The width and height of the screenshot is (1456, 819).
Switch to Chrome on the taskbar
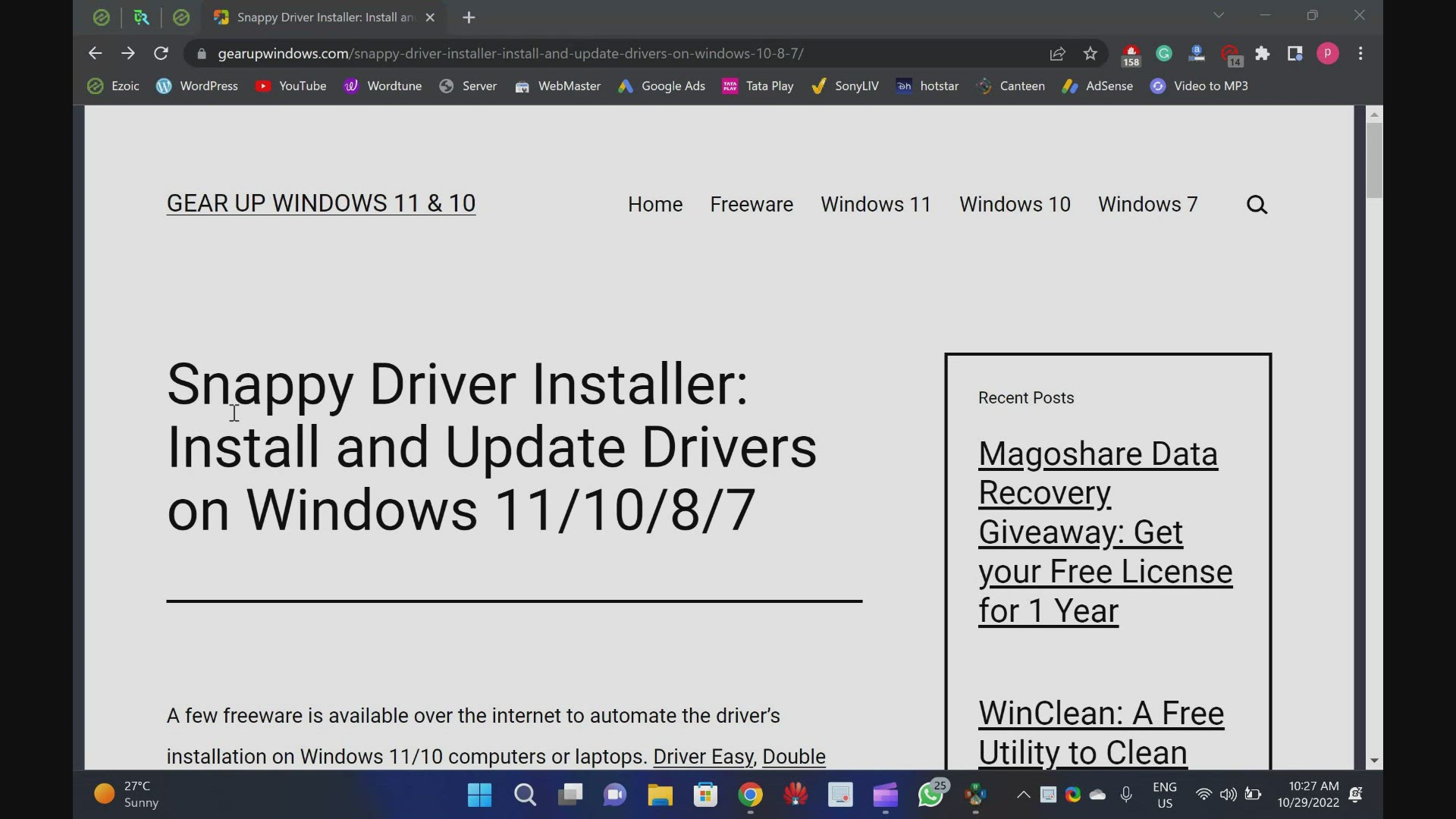tap(750, 795)
